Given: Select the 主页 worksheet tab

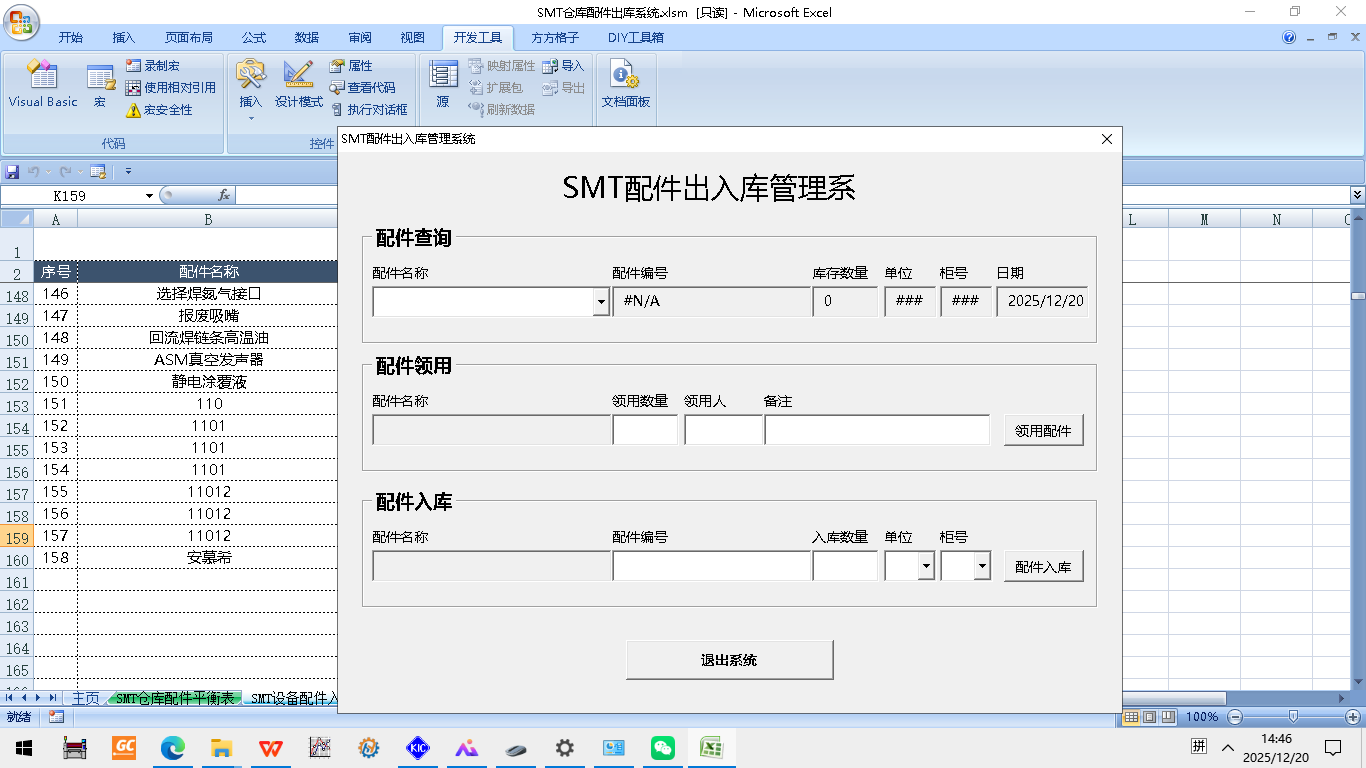Looking at the screenshot, I should (85, 698).
